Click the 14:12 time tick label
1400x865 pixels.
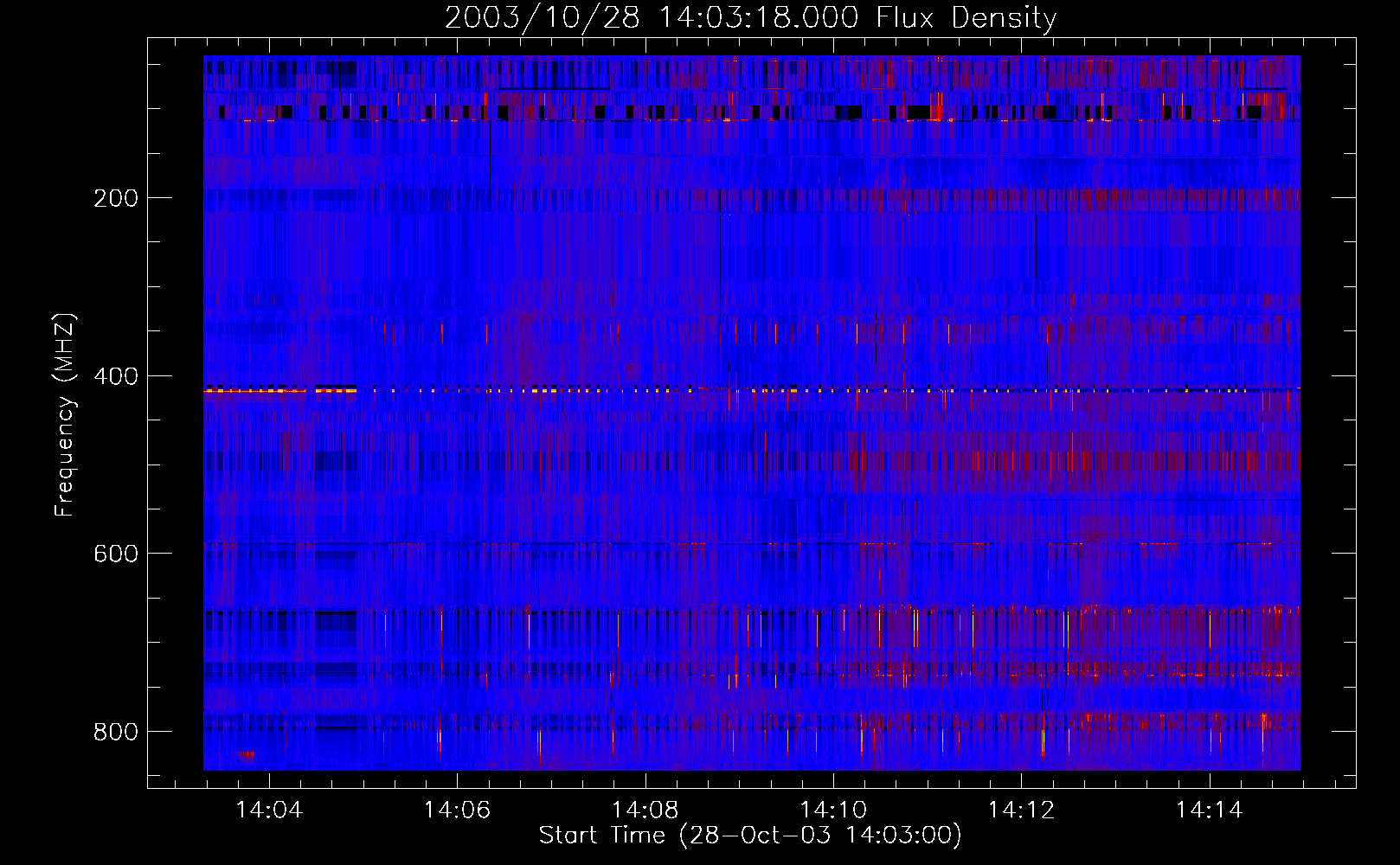tap(1021, 810)
